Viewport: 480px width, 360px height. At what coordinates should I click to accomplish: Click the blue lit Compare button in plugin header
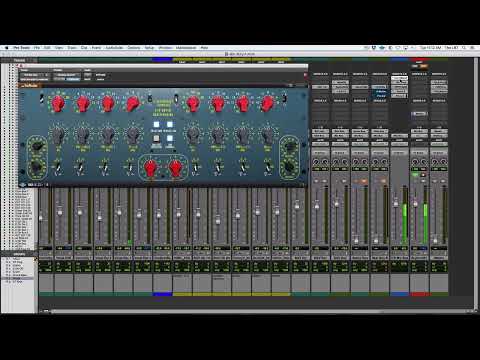73,79
